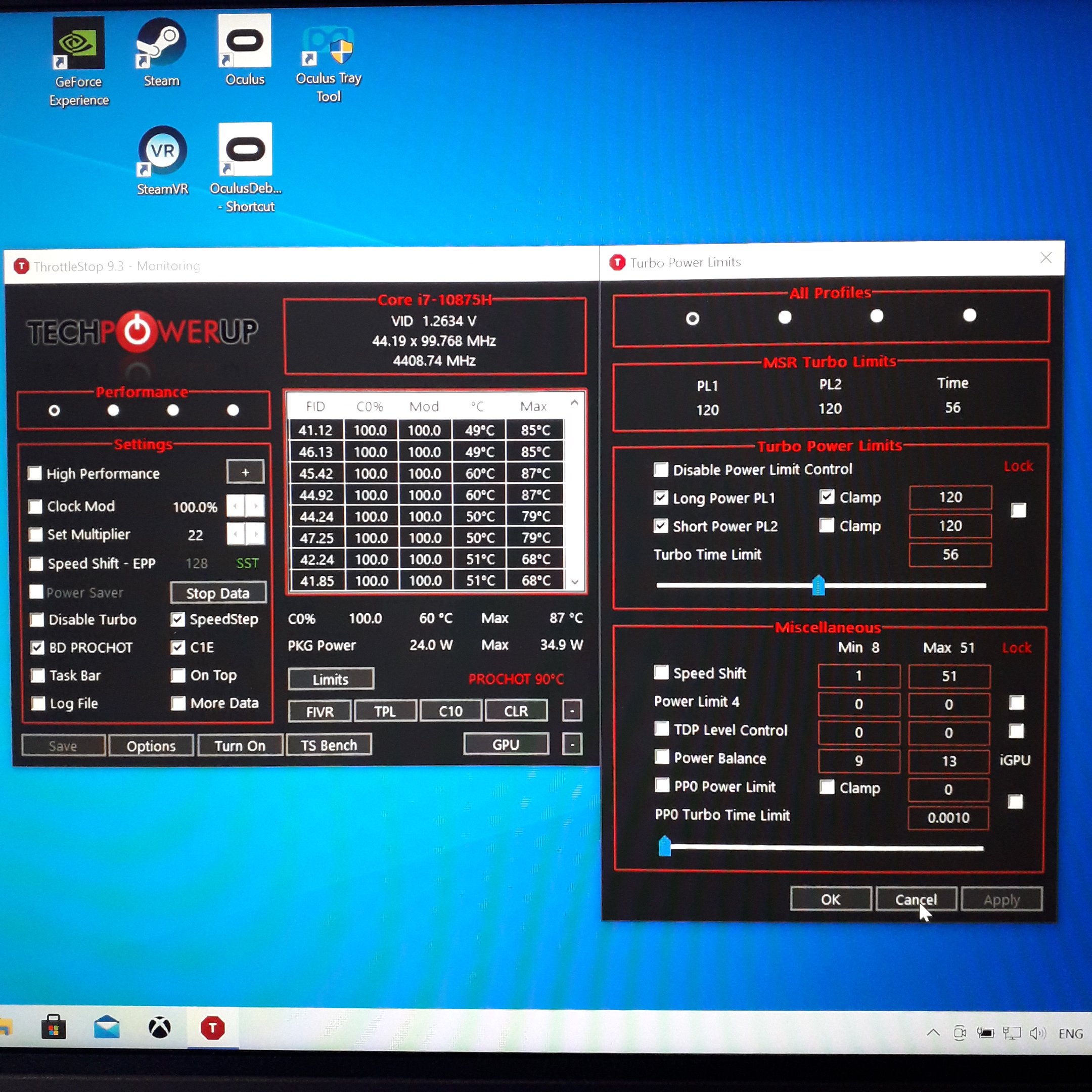
Task: Click the CLR button to reset maximums
Action: (516, 710)
